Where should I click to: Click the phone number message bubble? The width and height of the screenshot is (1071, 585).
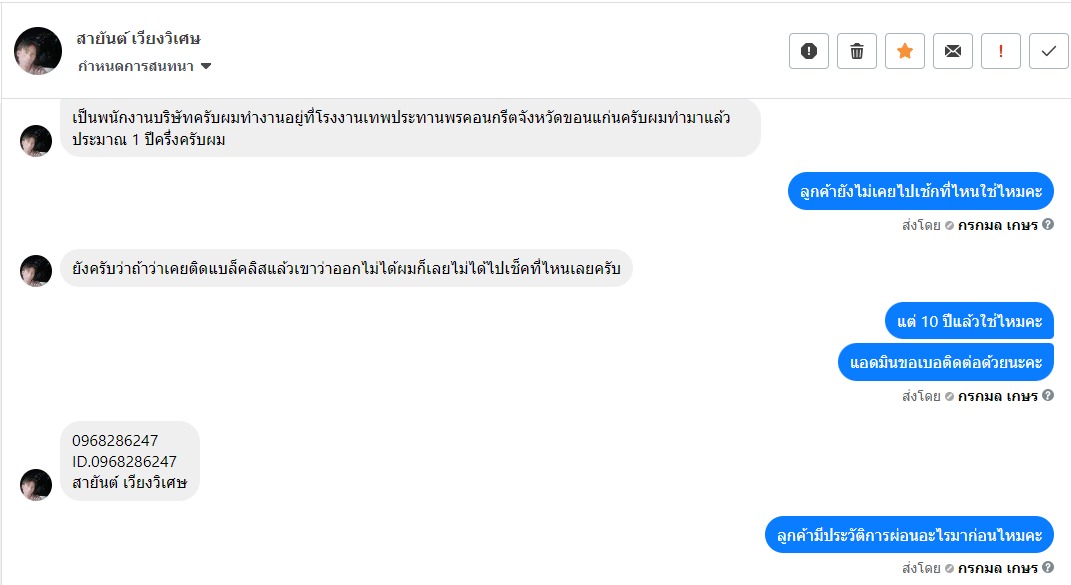click(x=130, y=461)
